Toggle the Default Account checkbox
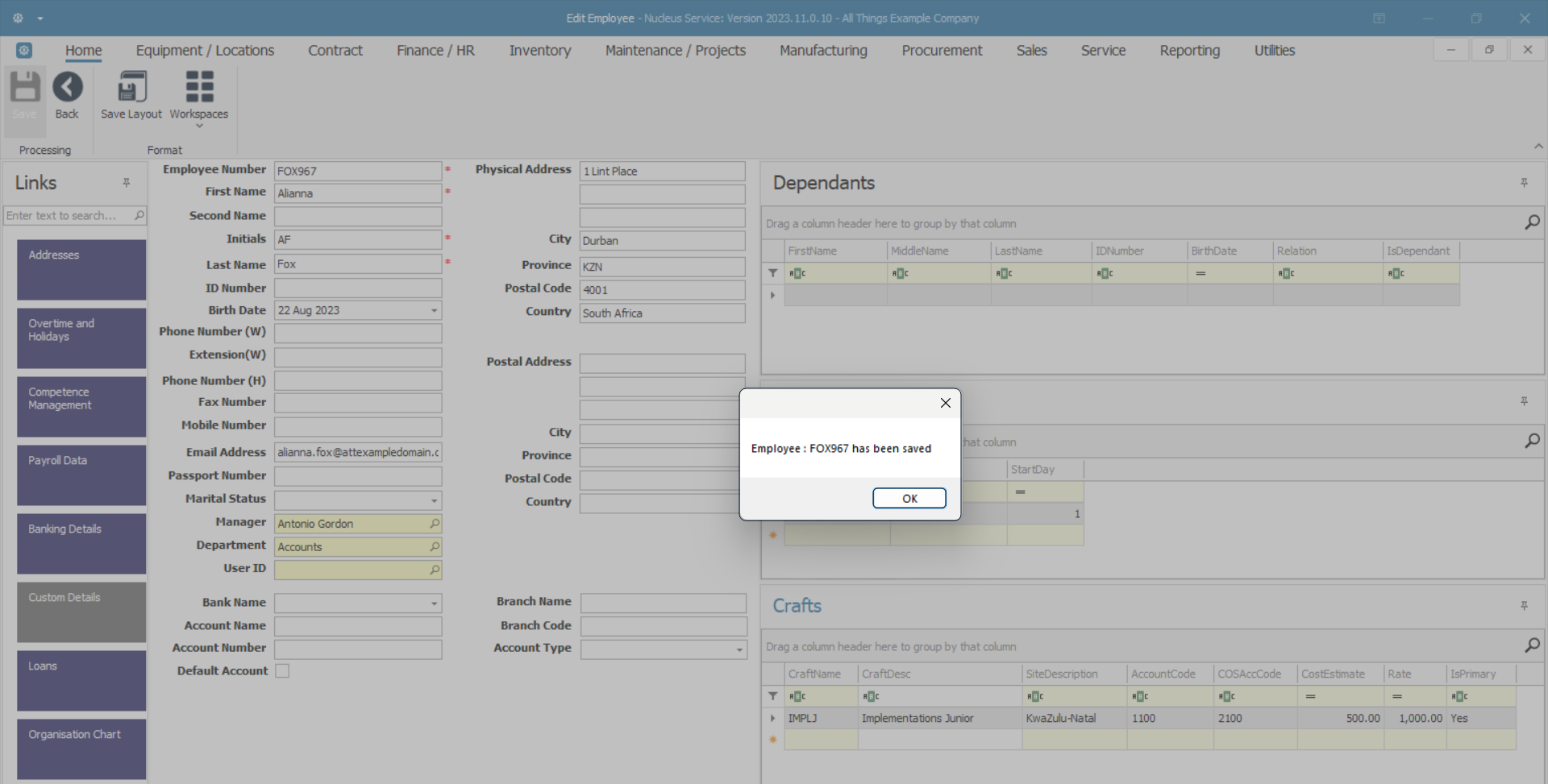1548x784 pixels. coord(282,670)
